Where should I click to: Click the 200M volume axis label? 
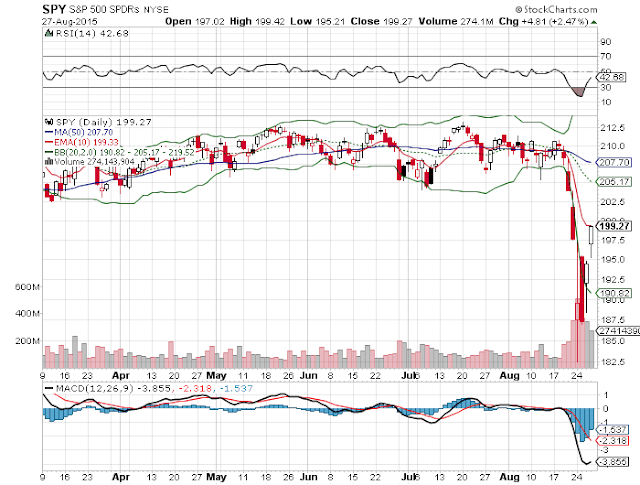27,340
